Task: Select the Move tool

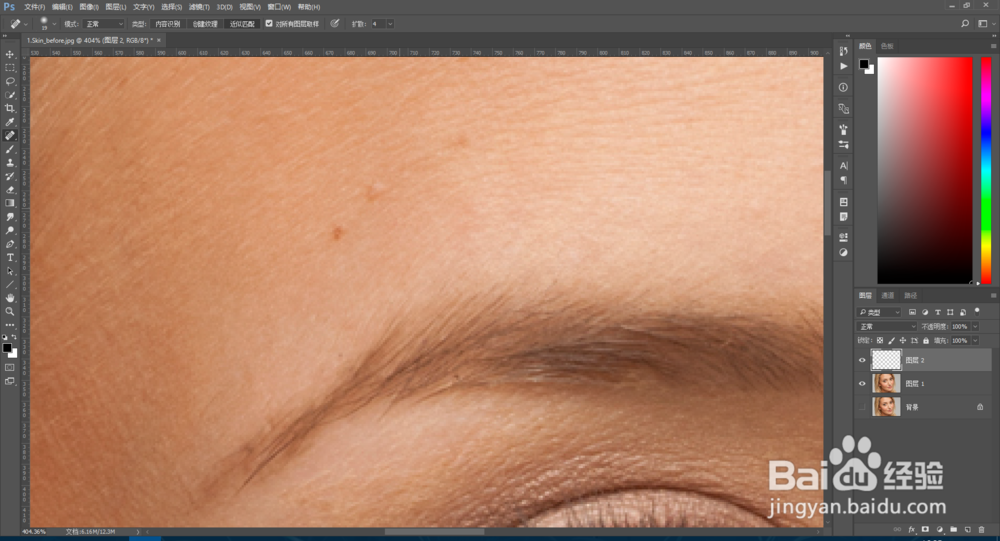Action: 10,54
